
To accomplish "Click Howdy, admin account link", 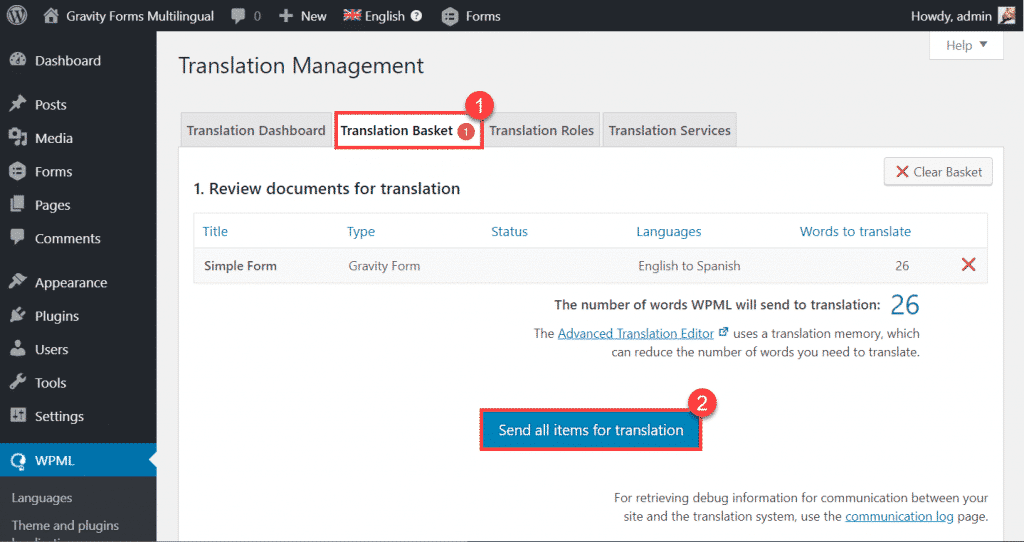I will [951, 16].
